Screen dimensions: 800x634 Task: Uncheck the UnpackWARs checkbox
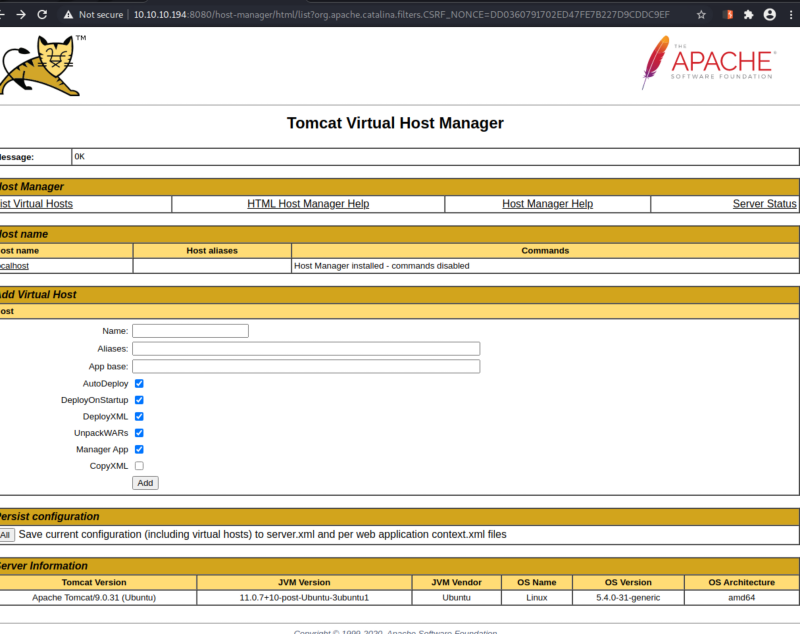139,433
